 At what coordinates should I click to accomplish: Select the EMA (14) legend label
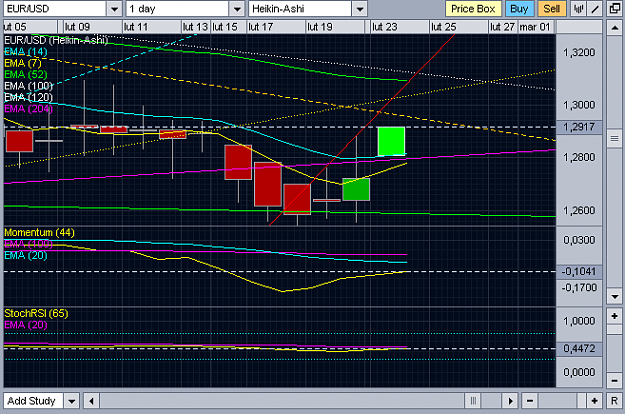tap(26, 51)
